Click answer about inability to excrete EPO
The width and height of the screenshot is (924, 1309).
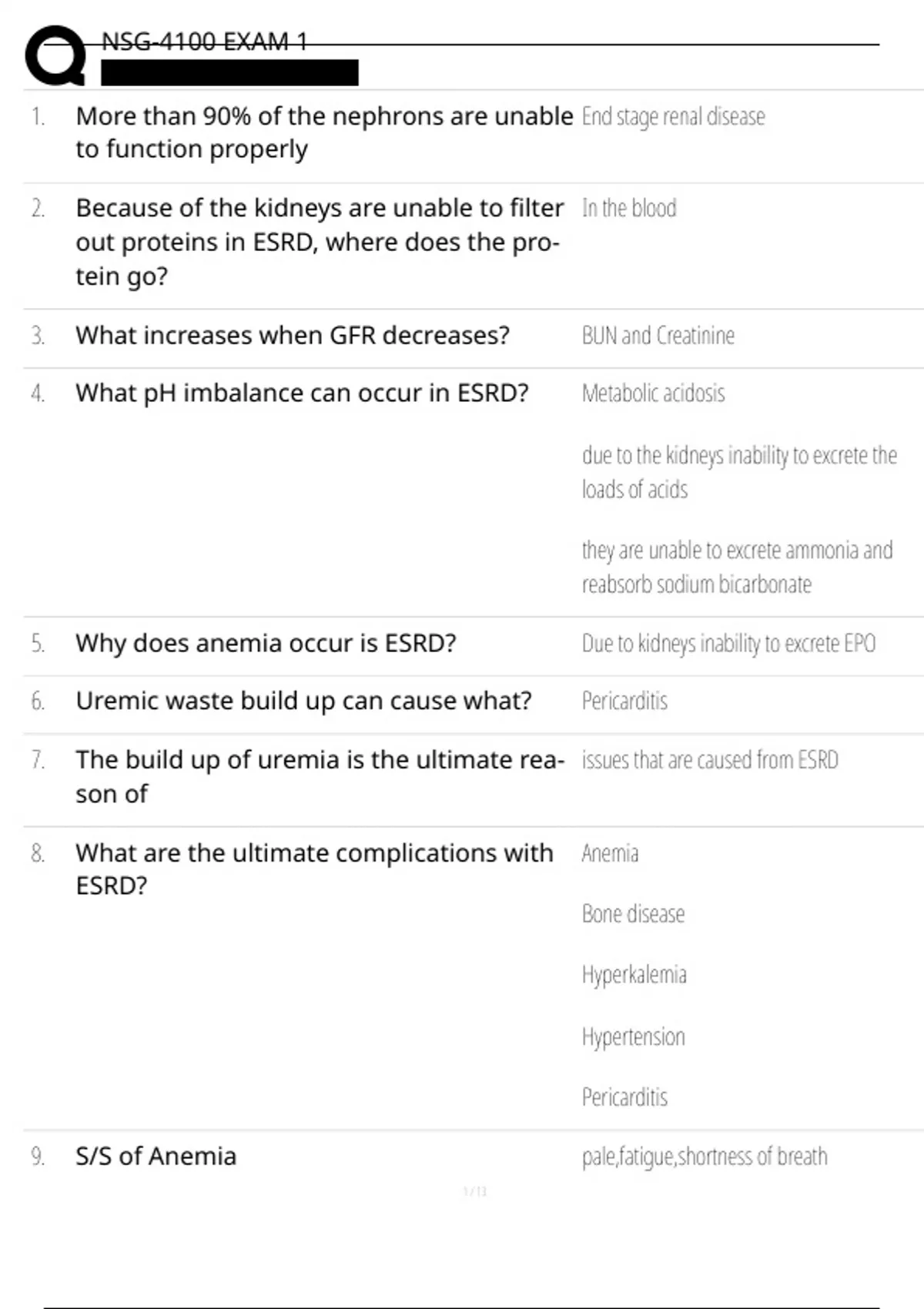[728, 644]
